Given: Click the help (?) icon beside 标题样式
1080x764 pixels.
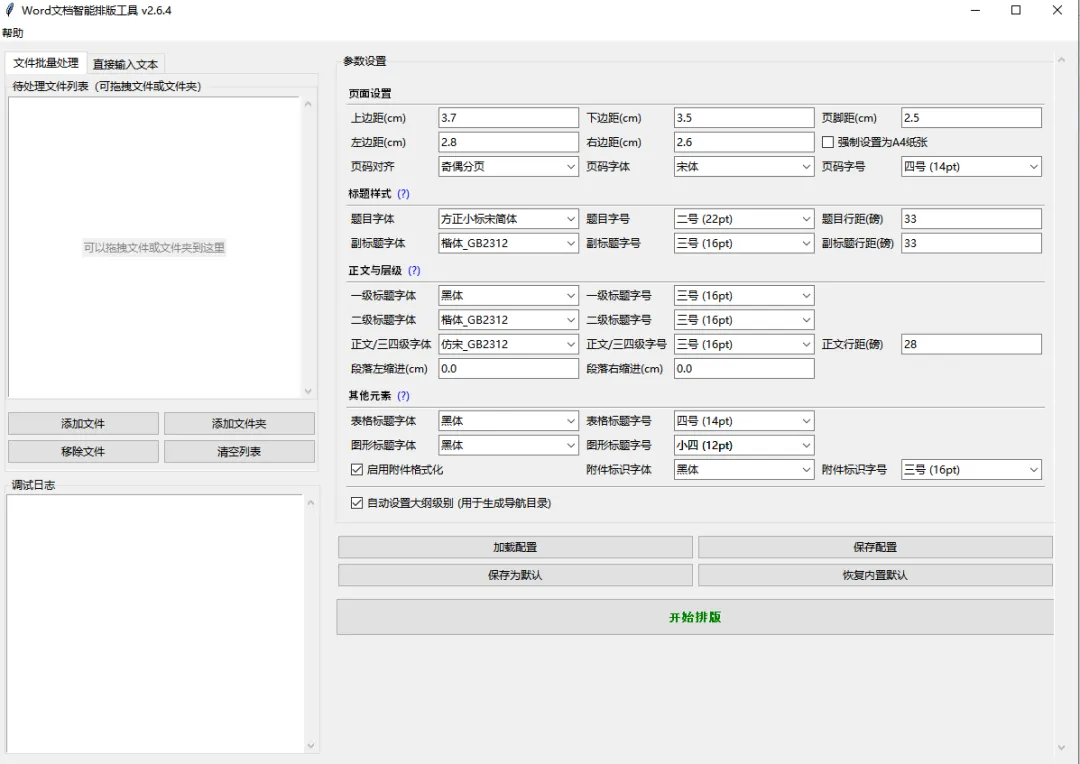Looking at the screenshot, I should 403,194.
